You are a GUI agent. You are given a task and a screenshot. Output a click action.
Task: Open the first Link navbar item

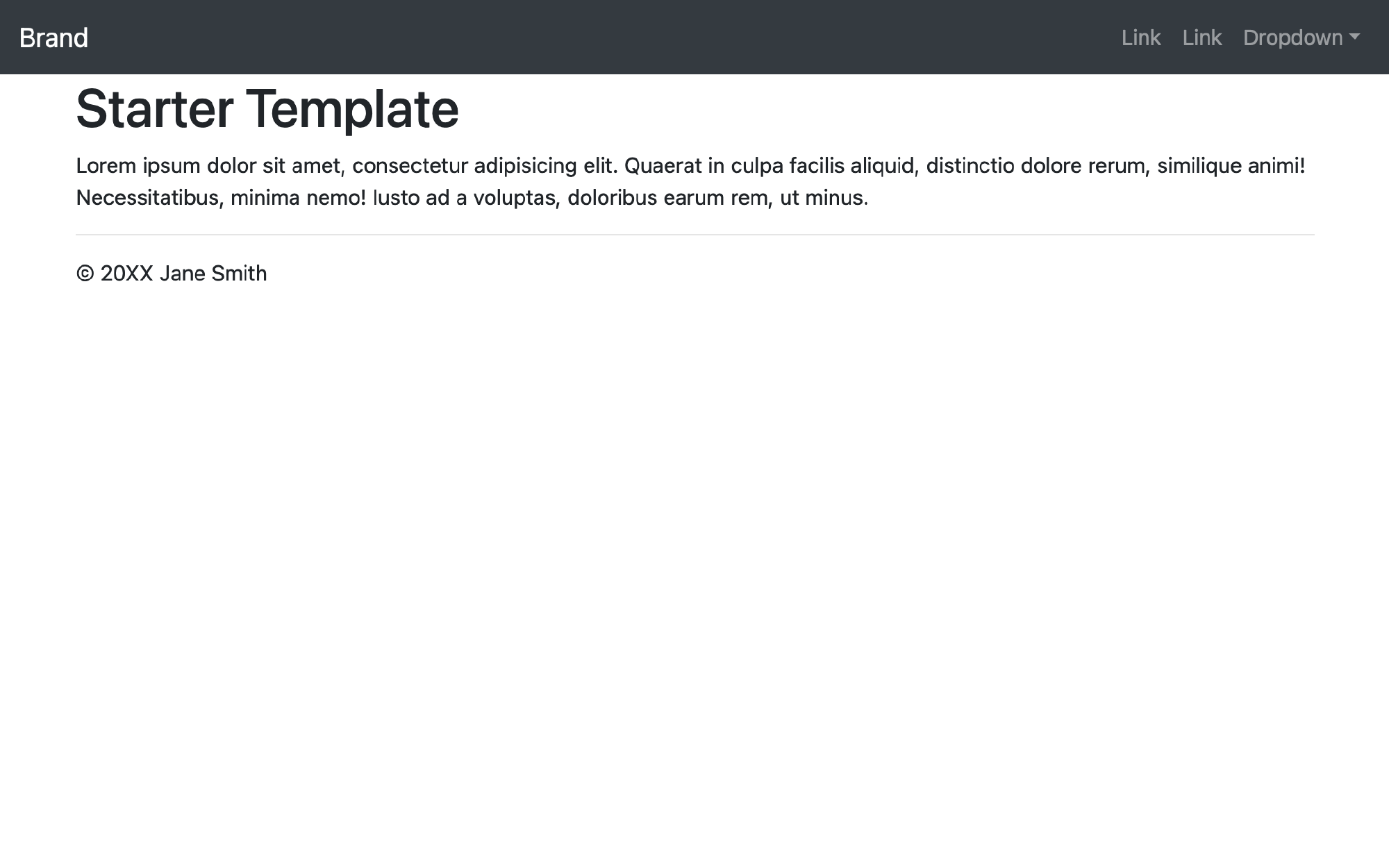1140,37
